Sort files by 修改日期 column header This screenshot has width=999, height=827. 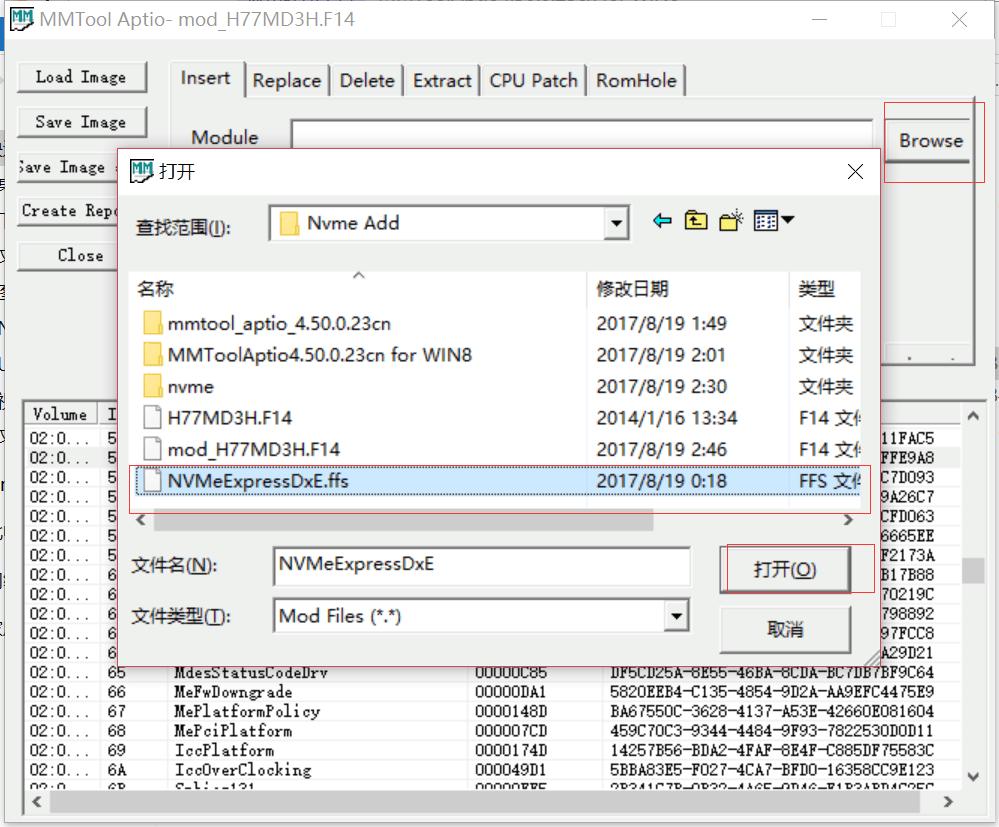[x=633, y=289]
